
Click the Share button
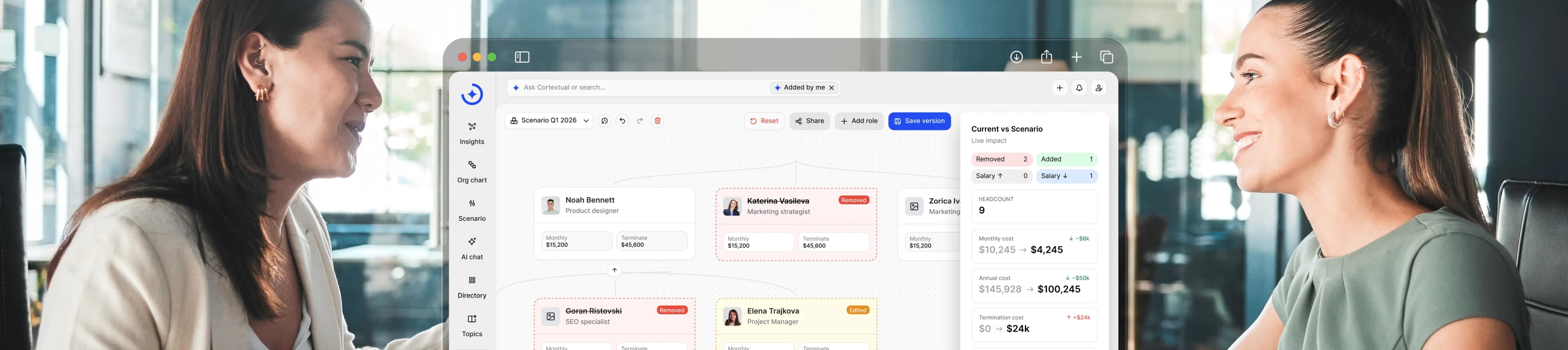[x=810, y=121]
